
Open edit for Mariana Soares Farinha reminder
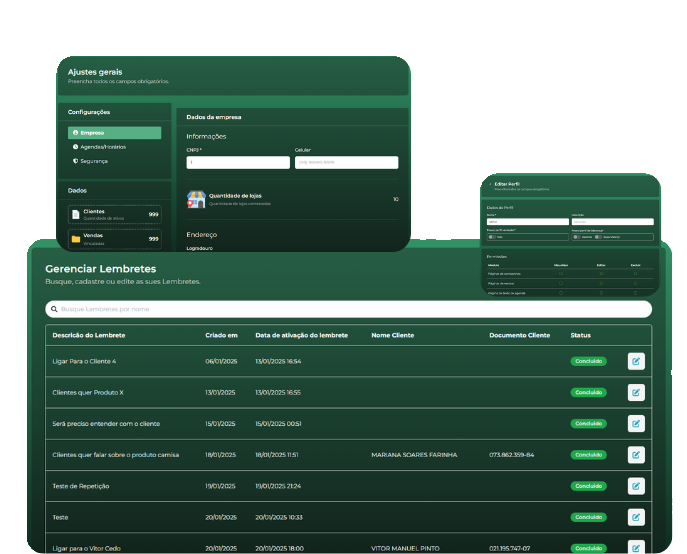click(636, 454)
